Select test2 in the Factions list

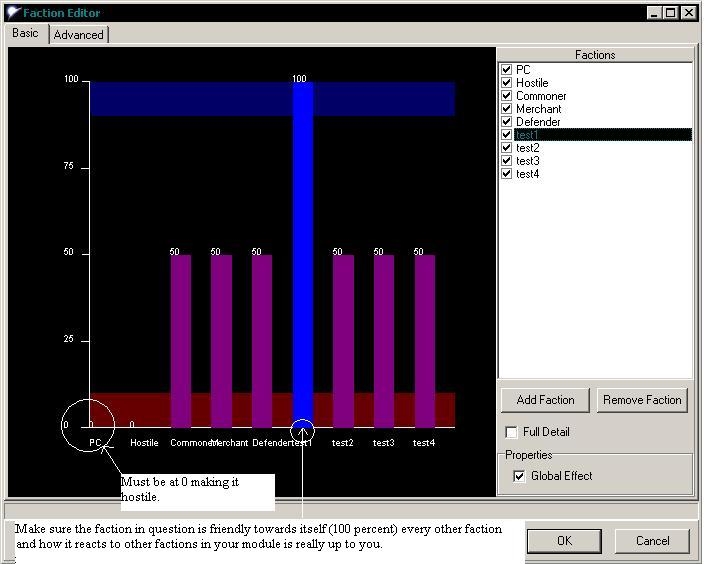(528, 148)
